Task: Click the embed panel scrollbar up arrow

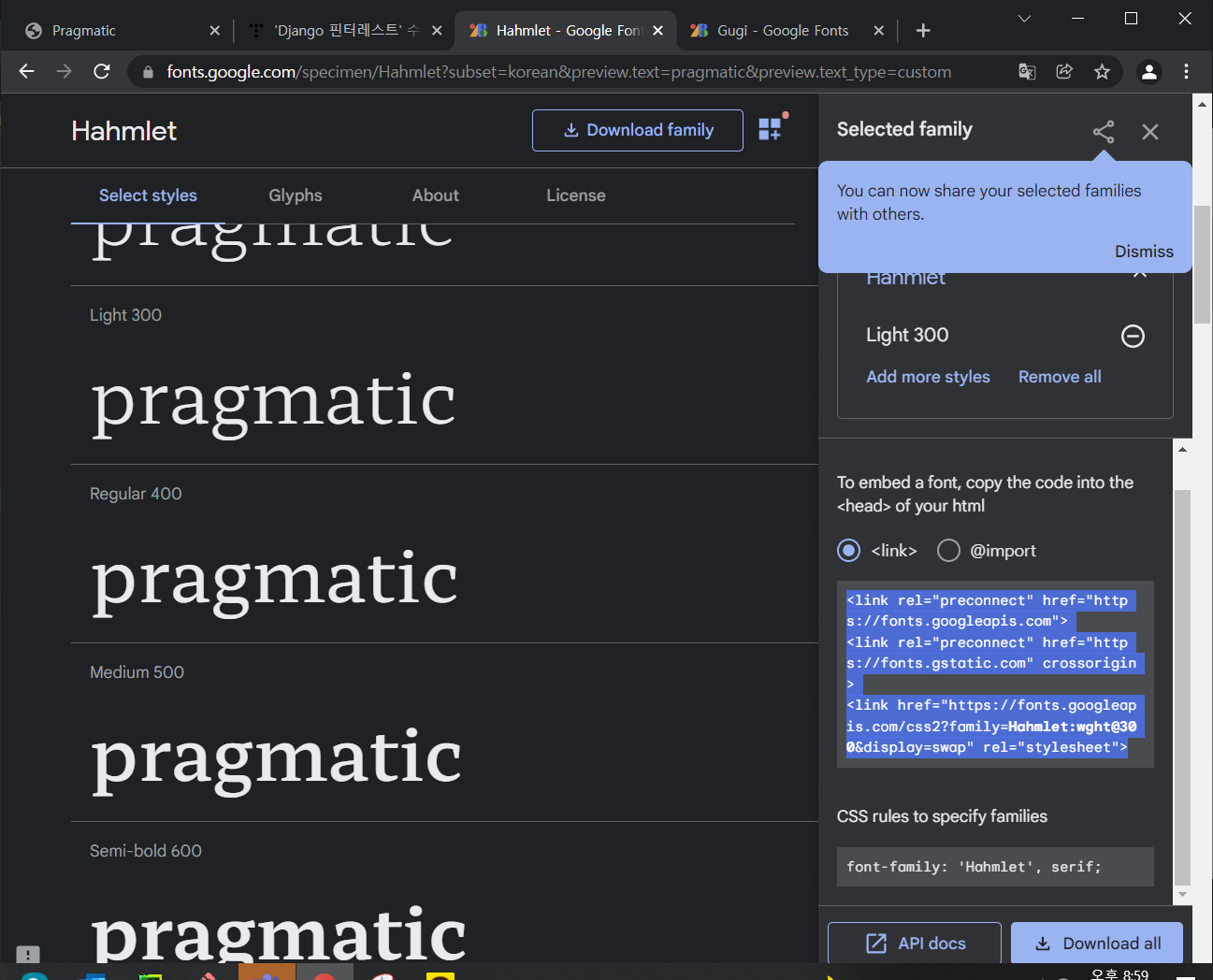Action: coord(1182,450)
